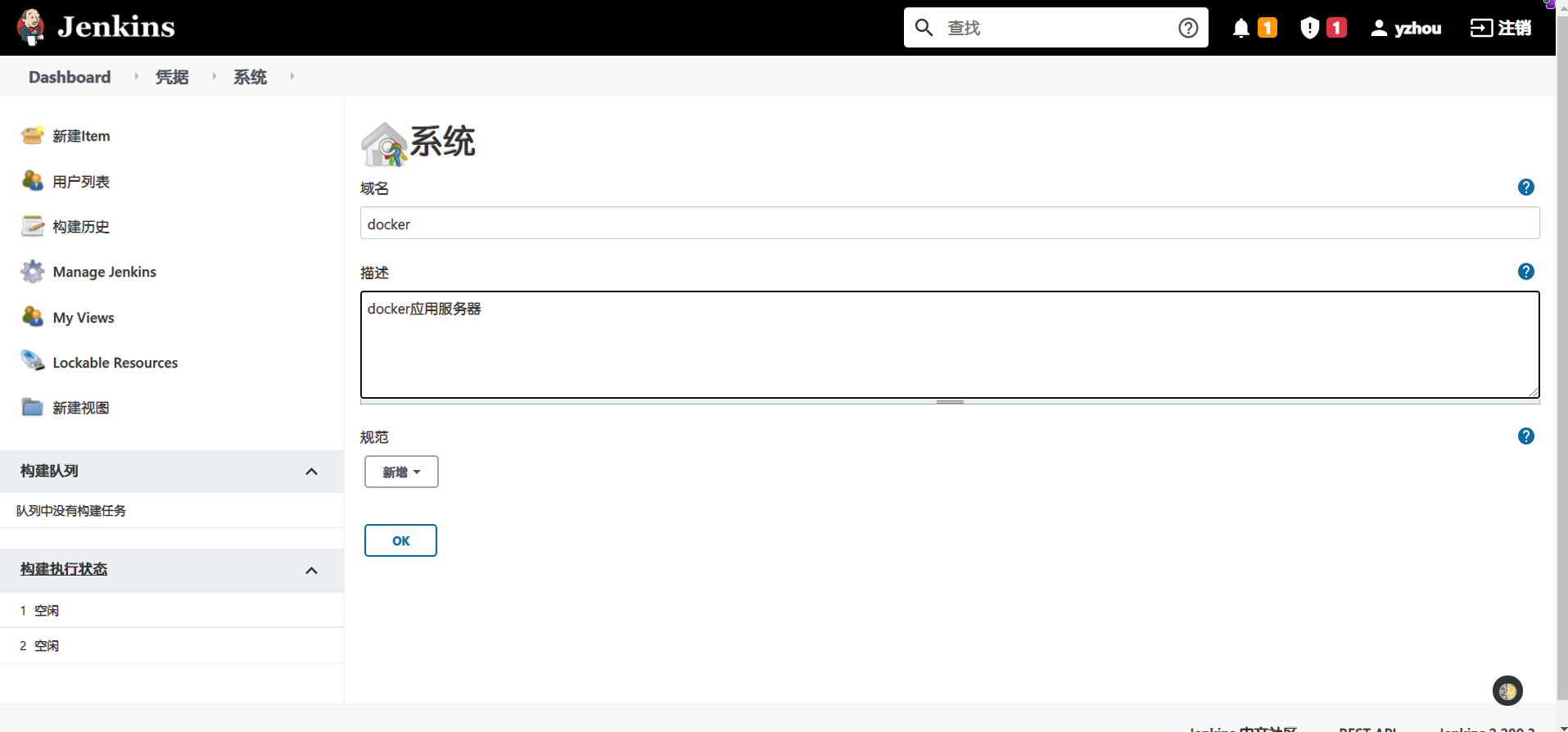
Task: Show help for 描述 field
Action: [x=1526, y=272]
